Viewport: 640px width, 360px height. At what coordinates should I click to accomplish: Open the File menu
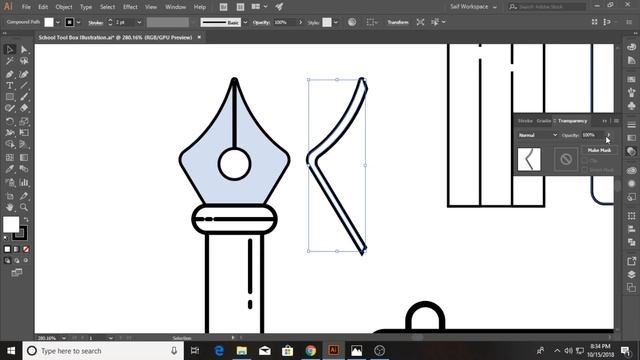click(26, 7)
